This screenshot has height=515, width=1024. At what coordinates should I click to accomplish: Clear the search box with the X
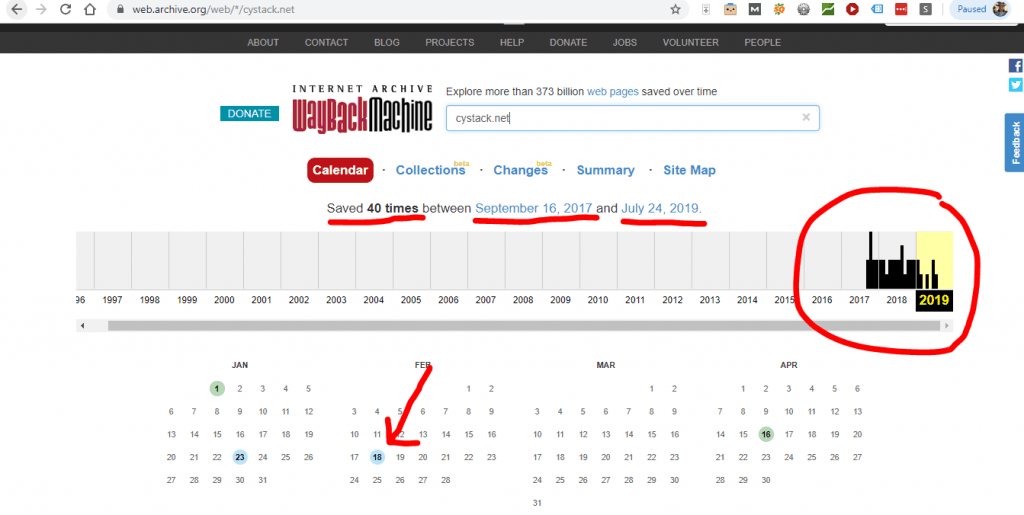click(x=806, y=117)
